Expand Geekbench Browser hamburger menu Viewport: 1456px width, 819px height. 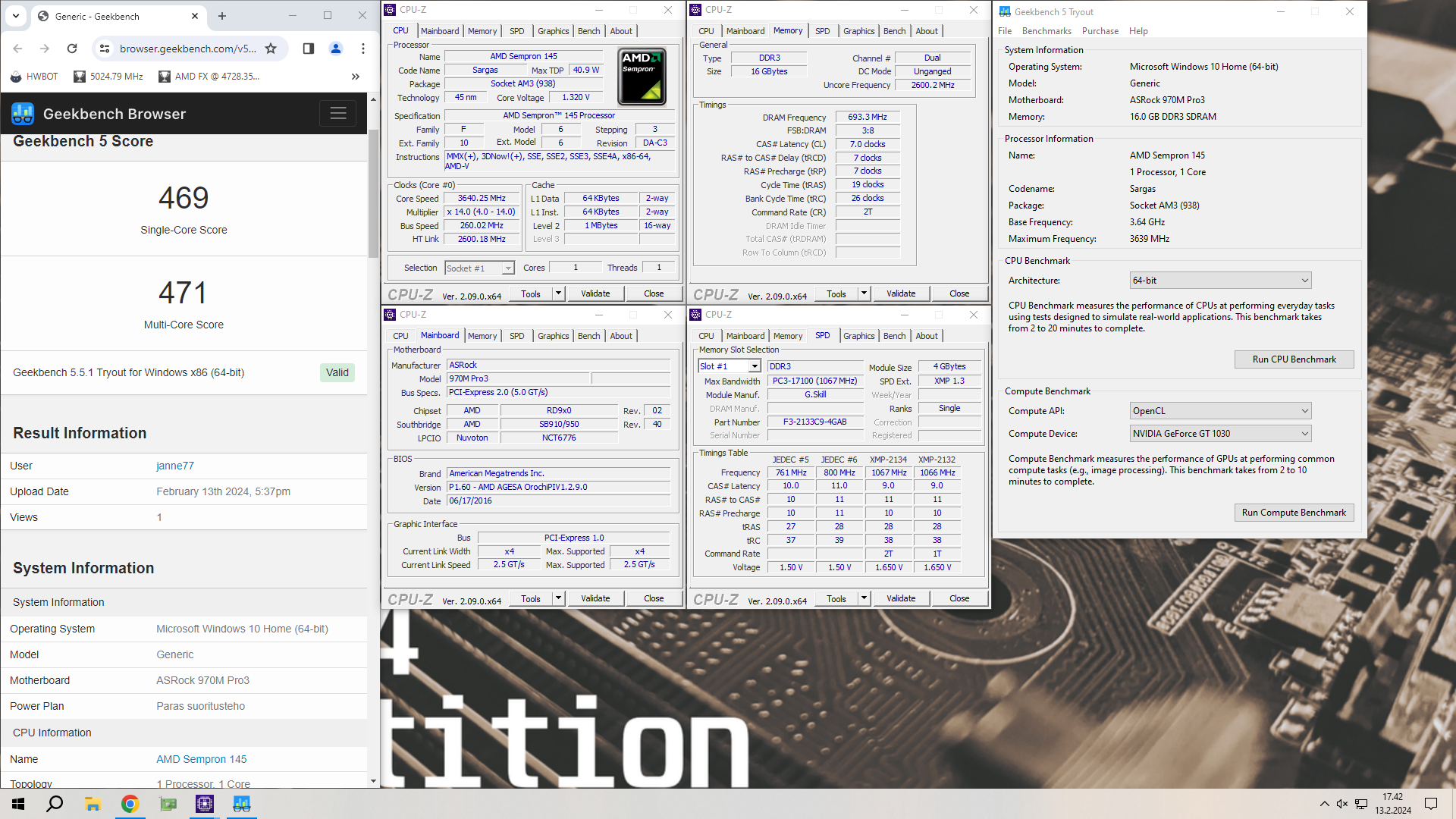338,113
